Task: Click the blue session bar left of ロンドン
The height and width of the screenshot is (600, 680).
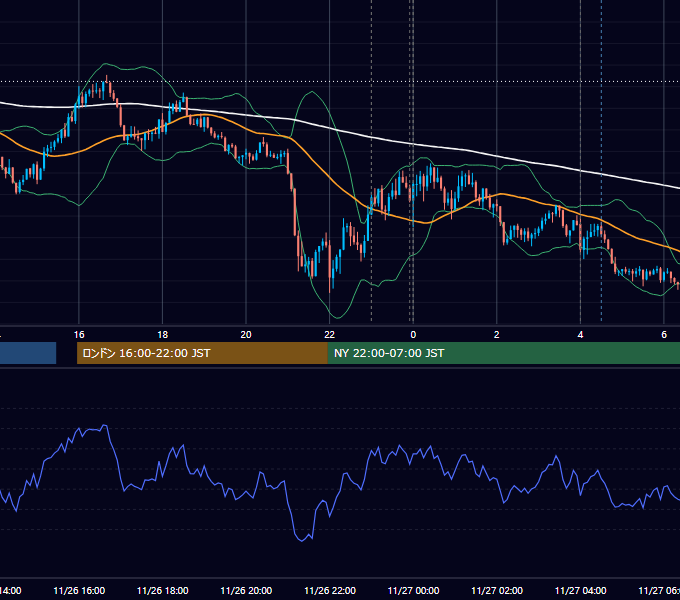Action: pyautogui.click(x=28, y=353)
